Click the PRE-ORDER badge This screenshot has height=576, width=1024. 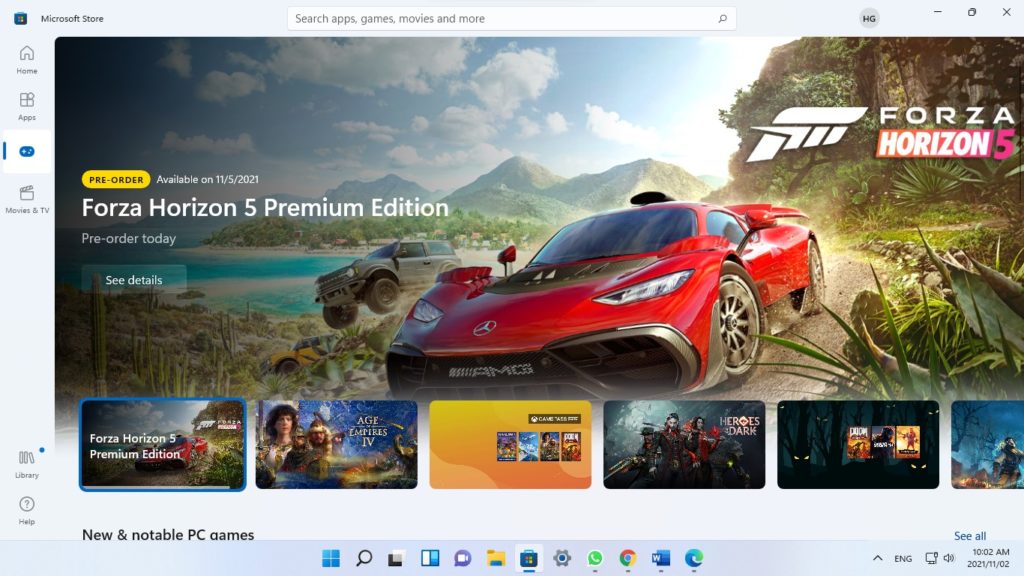[x=116, y=180]
